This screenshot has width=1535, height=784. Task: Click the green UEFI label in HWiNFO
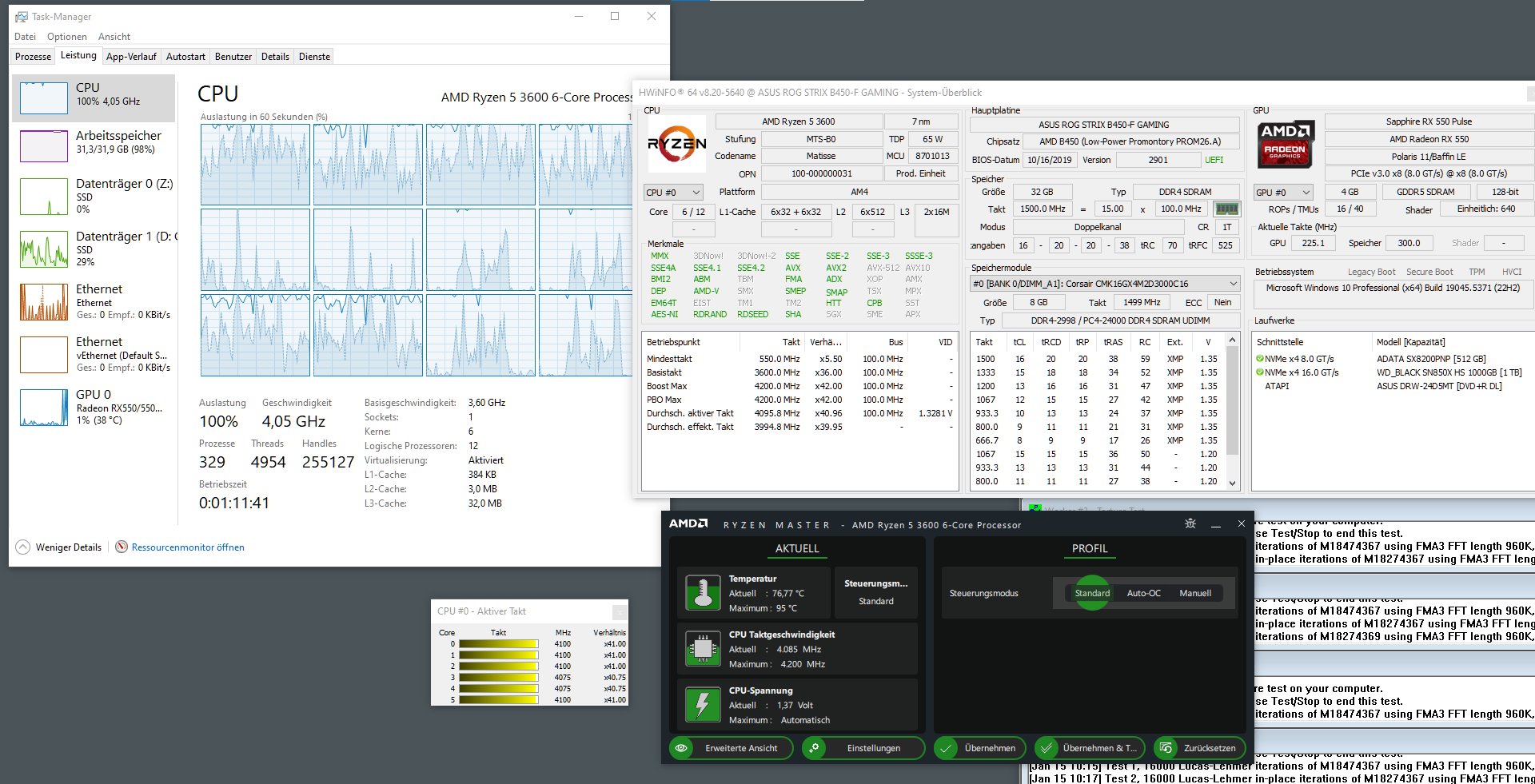(x=1214, y=160)
